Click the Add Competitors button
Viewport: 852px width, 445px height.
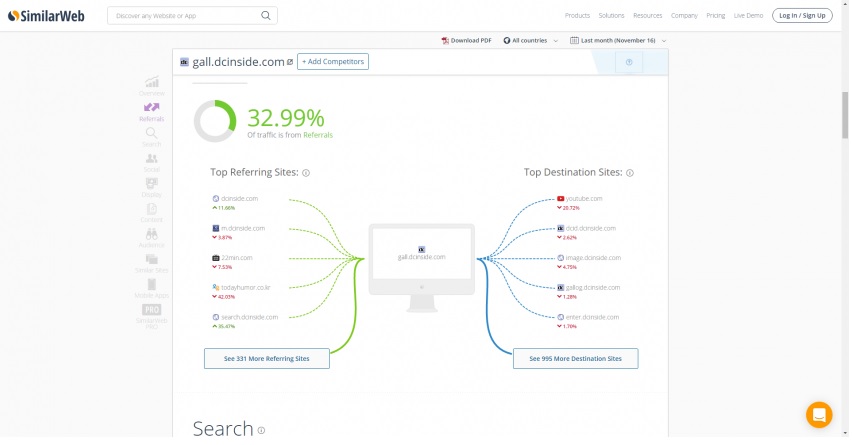point(333,62)
